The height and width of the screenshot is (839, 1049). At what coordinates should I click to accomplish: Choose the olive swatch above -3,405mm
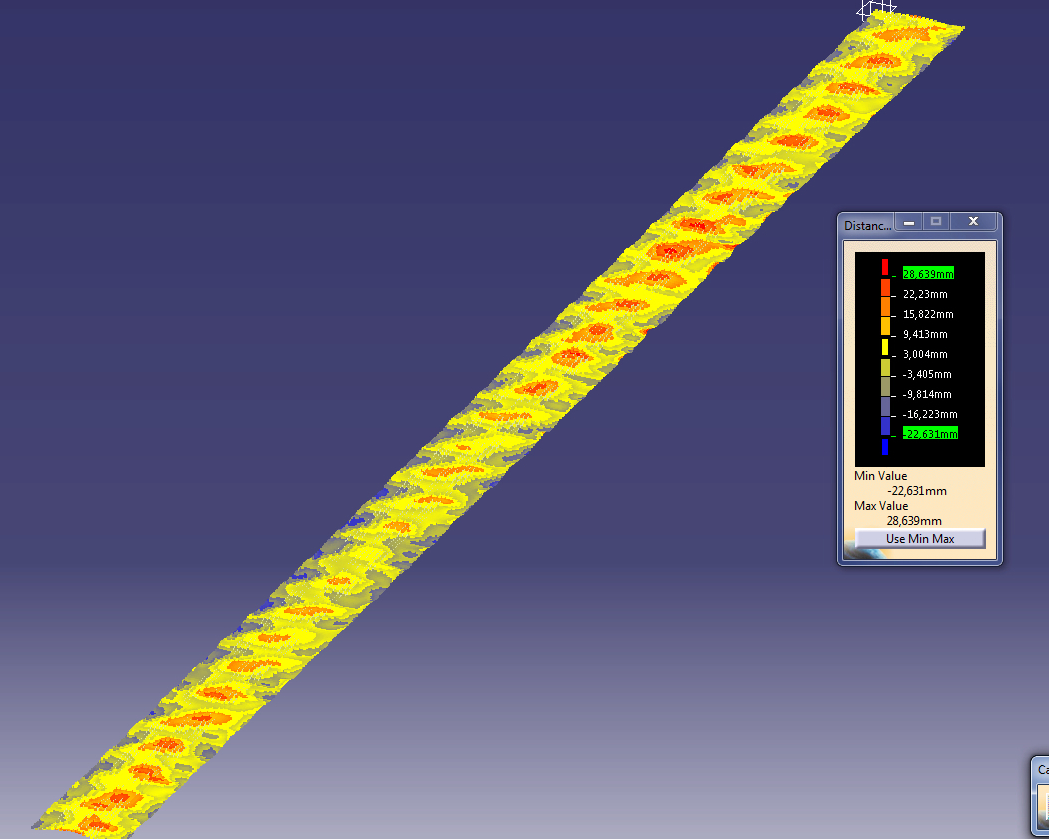point(885,367)
